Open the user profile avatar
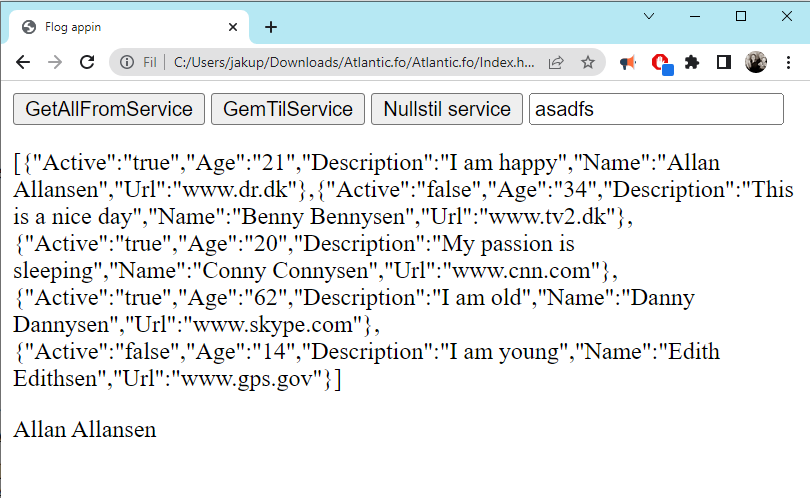 coord(756,63)
